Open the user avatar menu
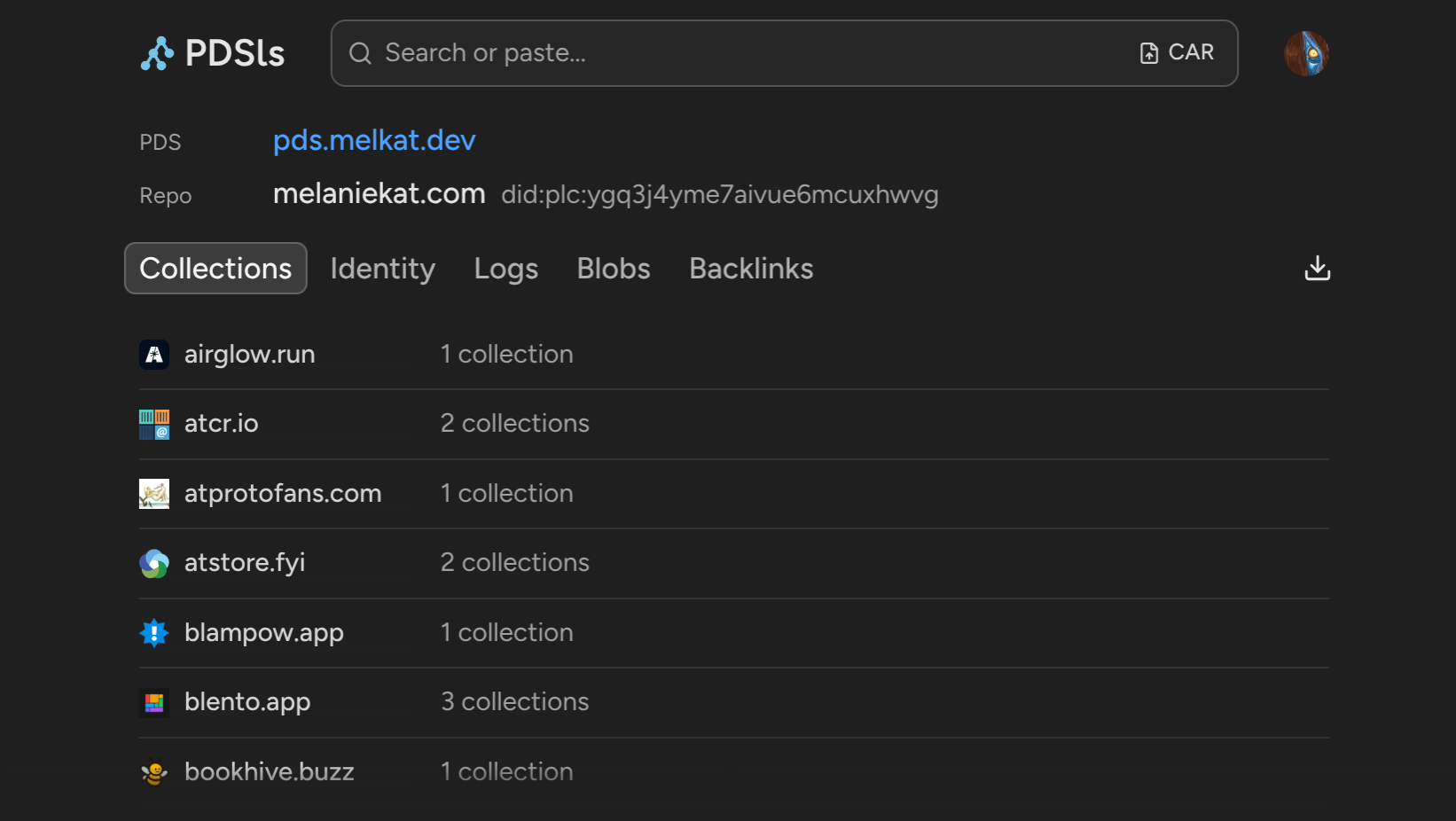1456x821 pixels. coord(1306,53)
